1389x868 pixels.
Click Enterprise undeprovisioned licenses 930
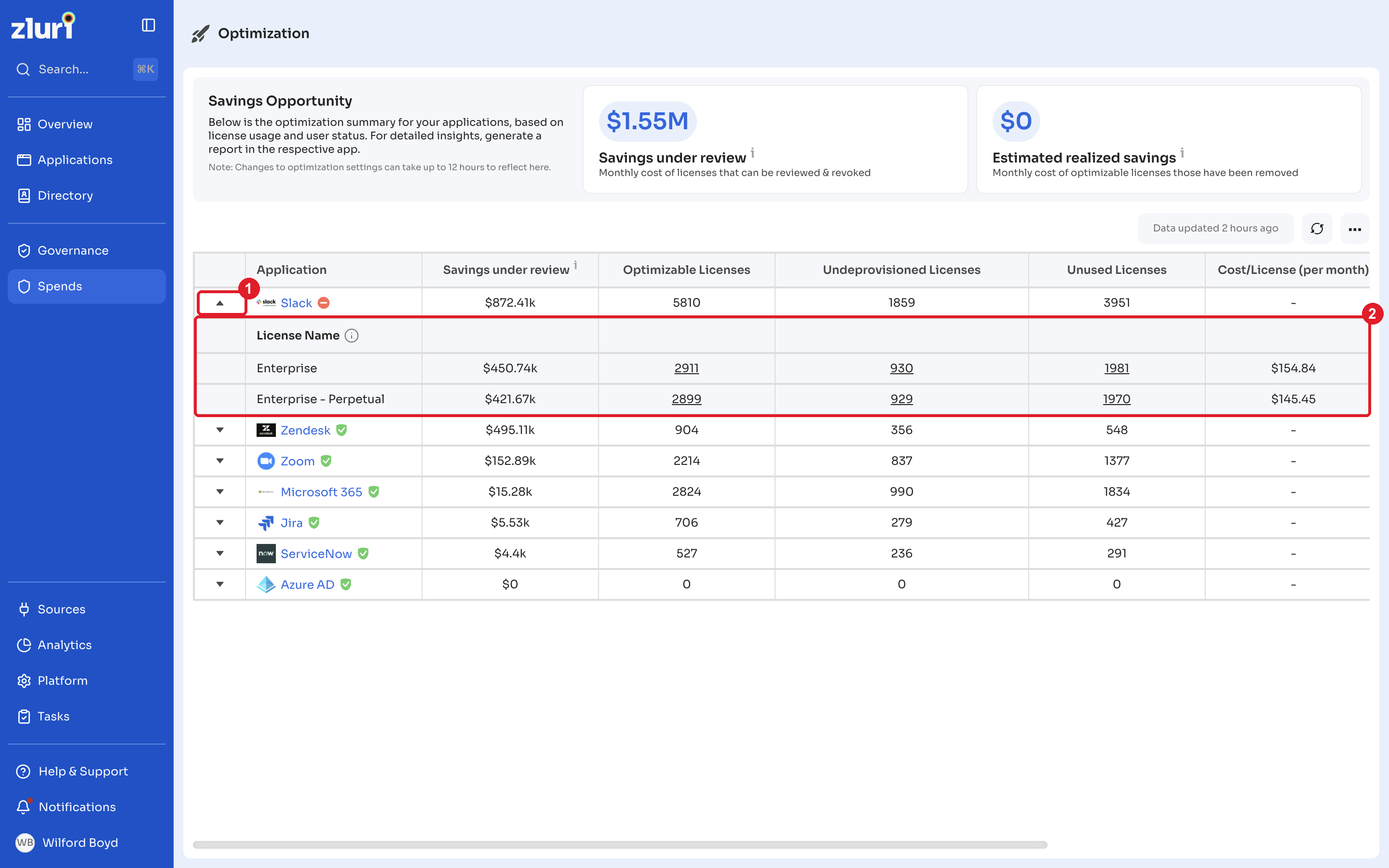901,368
